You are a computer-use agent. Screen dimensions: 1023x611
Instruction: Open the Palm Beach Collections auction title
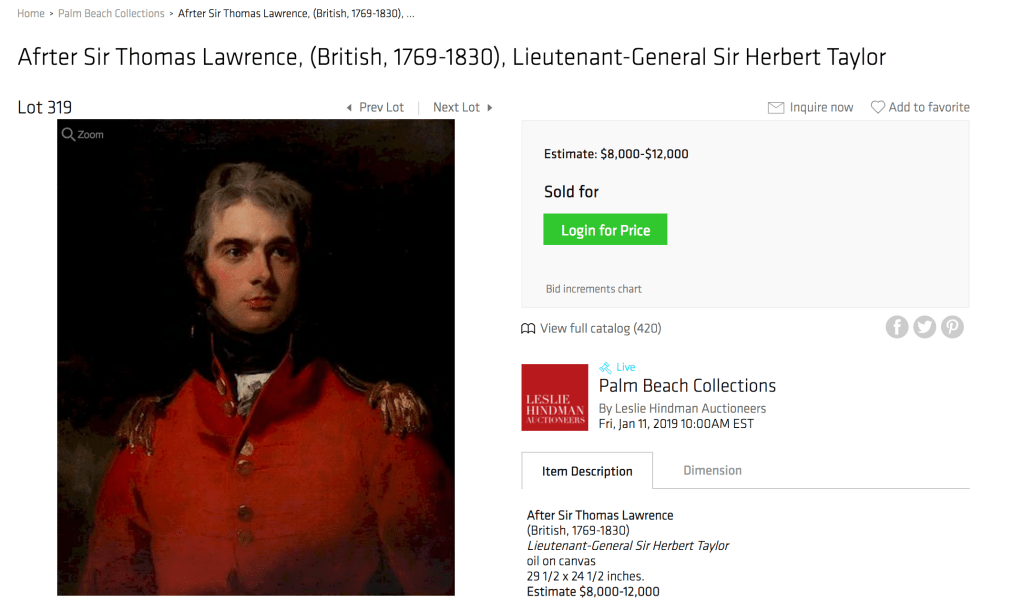pyautogui.click(x=687, y=385)
